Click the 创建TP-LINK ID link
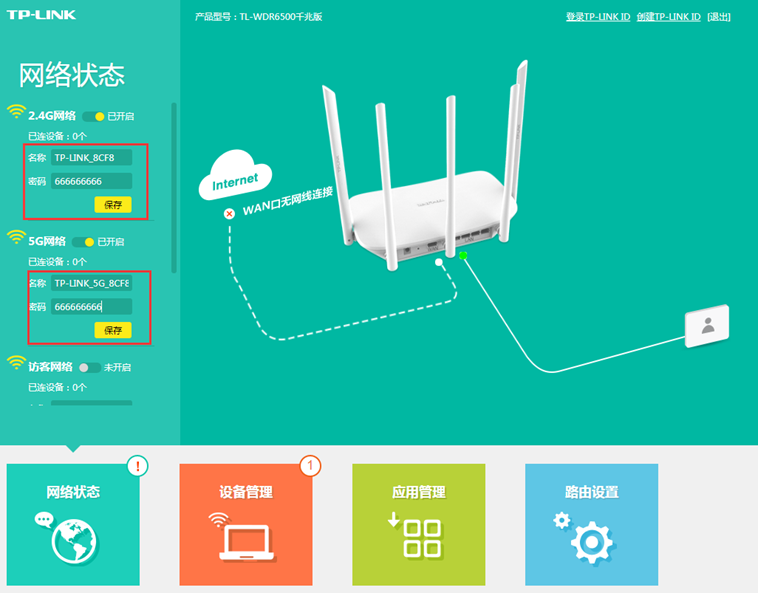758x593 pixels. (669, 17)
